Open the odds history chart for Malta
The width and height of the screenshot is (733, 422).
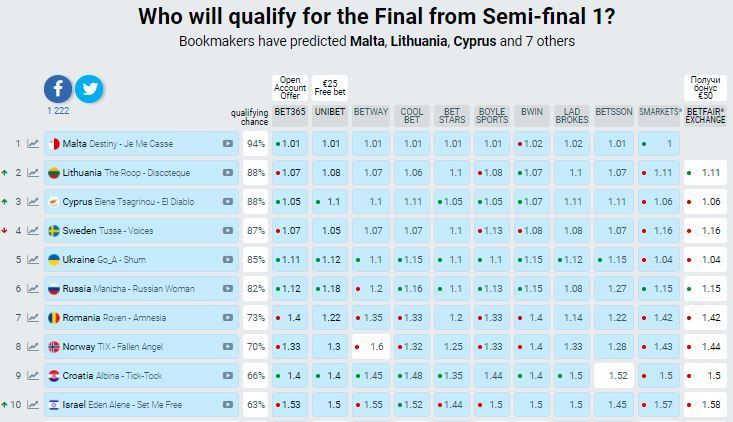click(33, 144)
